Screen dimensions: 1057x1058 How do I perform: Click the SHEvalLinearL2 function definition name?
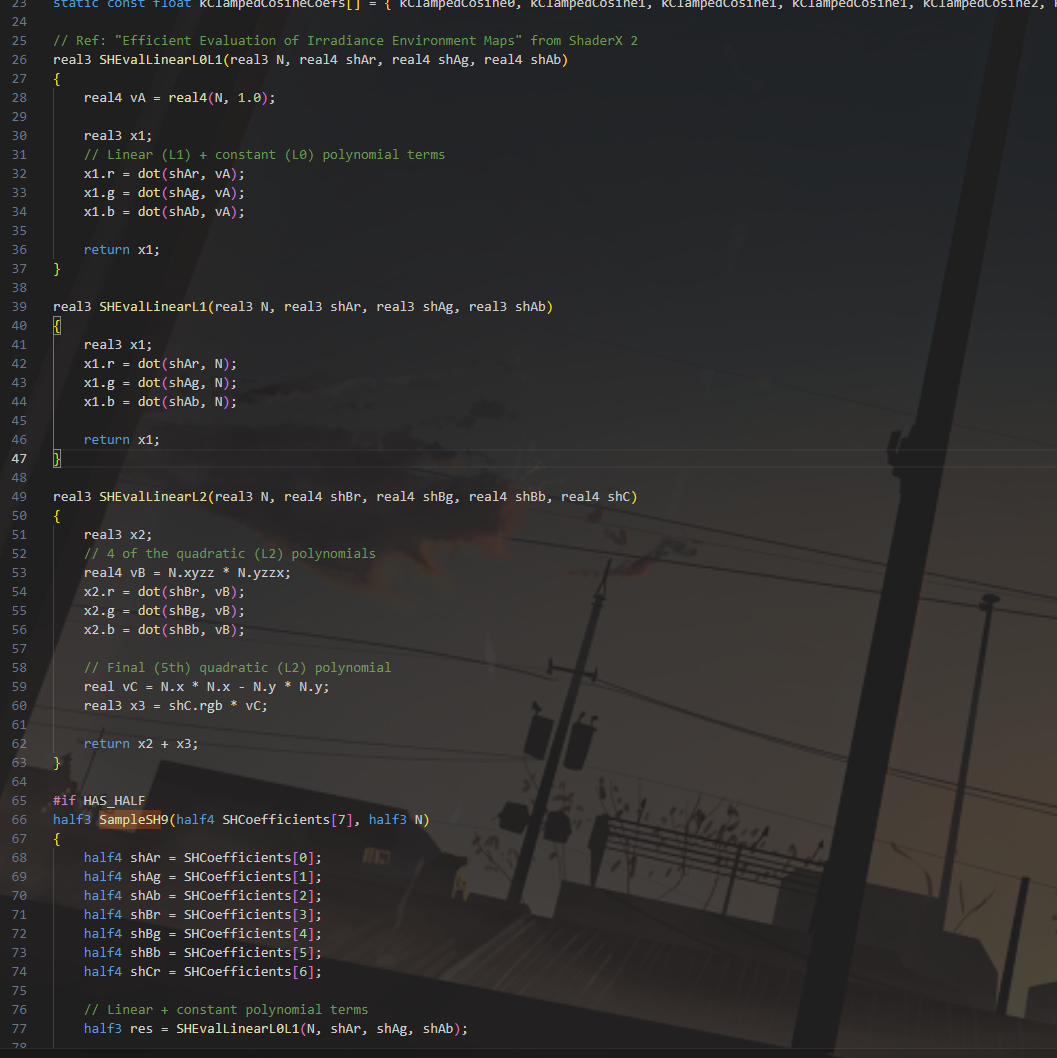click(x=153, y=497)
